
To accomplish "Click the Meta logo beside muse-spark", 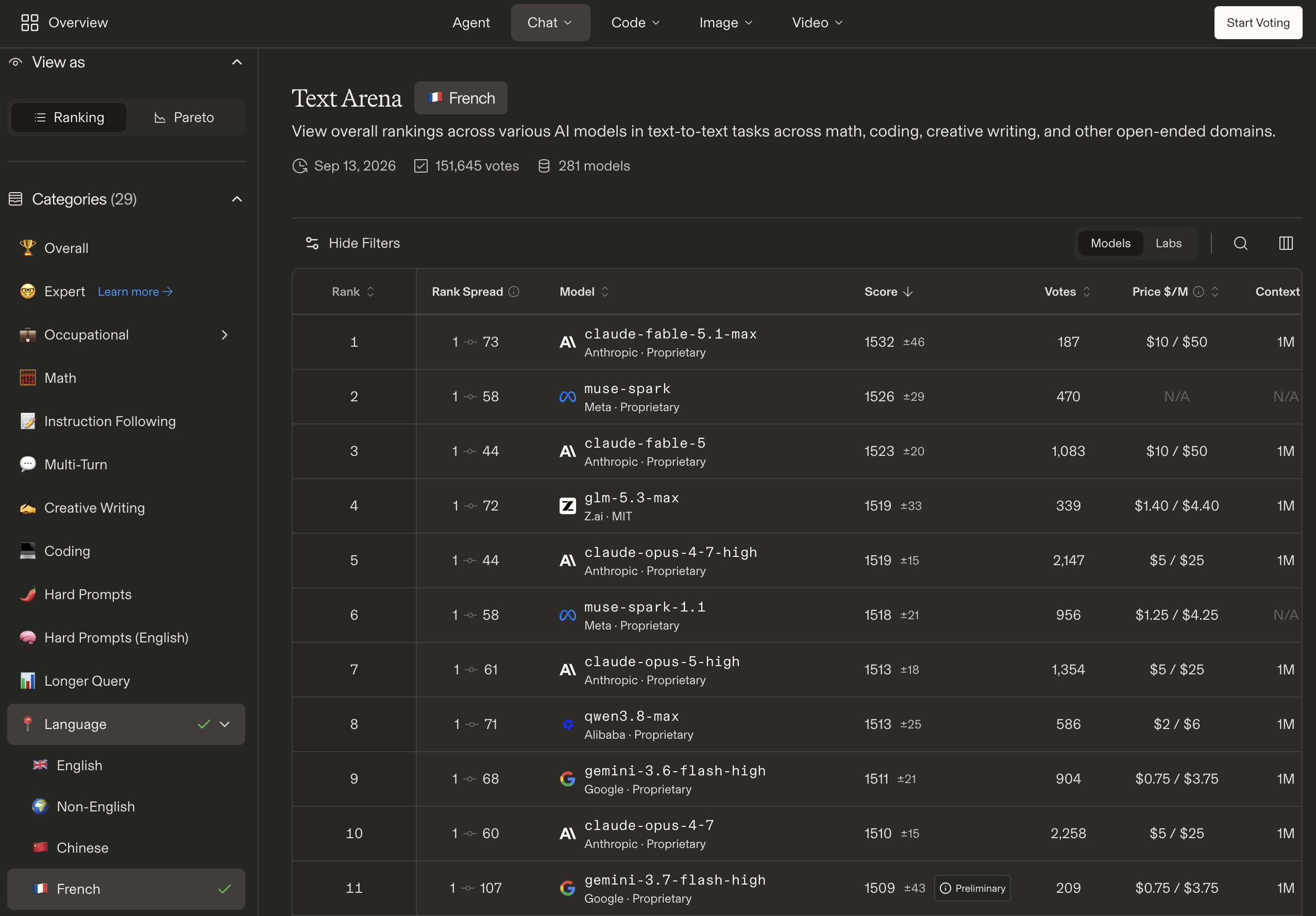I will click(x=567, y=397).
